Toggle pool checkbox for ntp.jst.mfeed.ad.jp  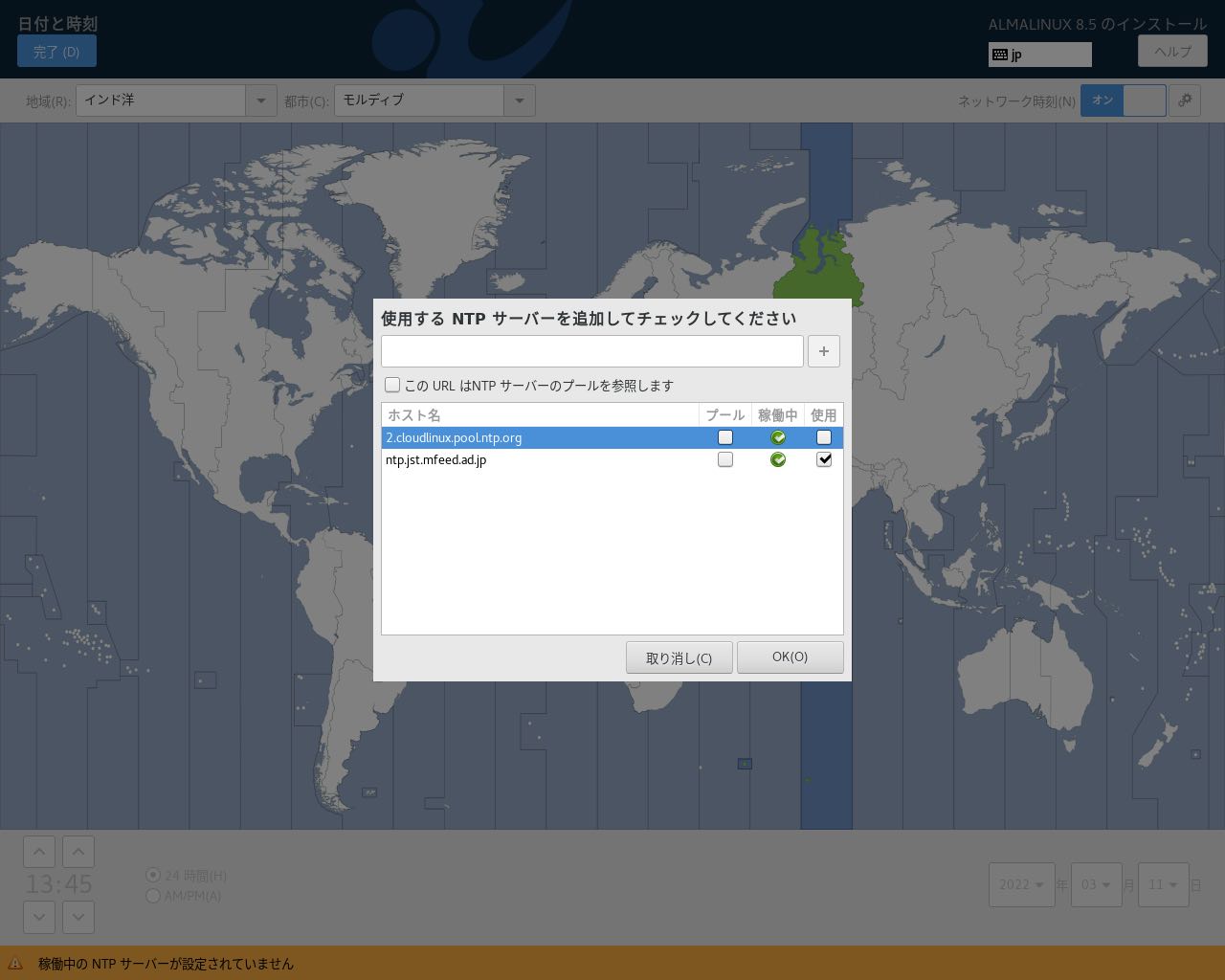(x=725, y=459)
